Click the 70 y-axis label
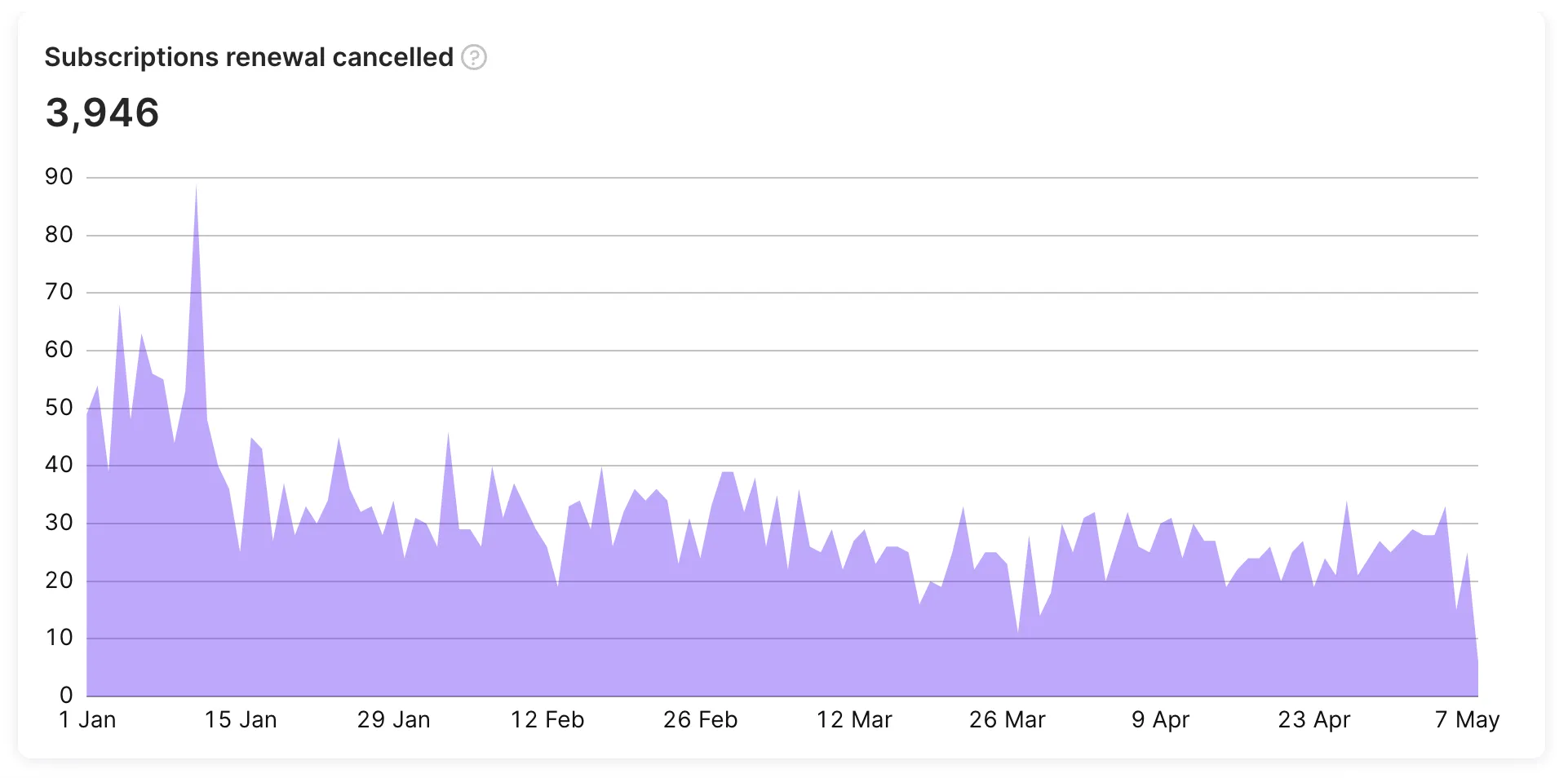The width and height of the screenshot is (1568, 778). tap(59, 292)
